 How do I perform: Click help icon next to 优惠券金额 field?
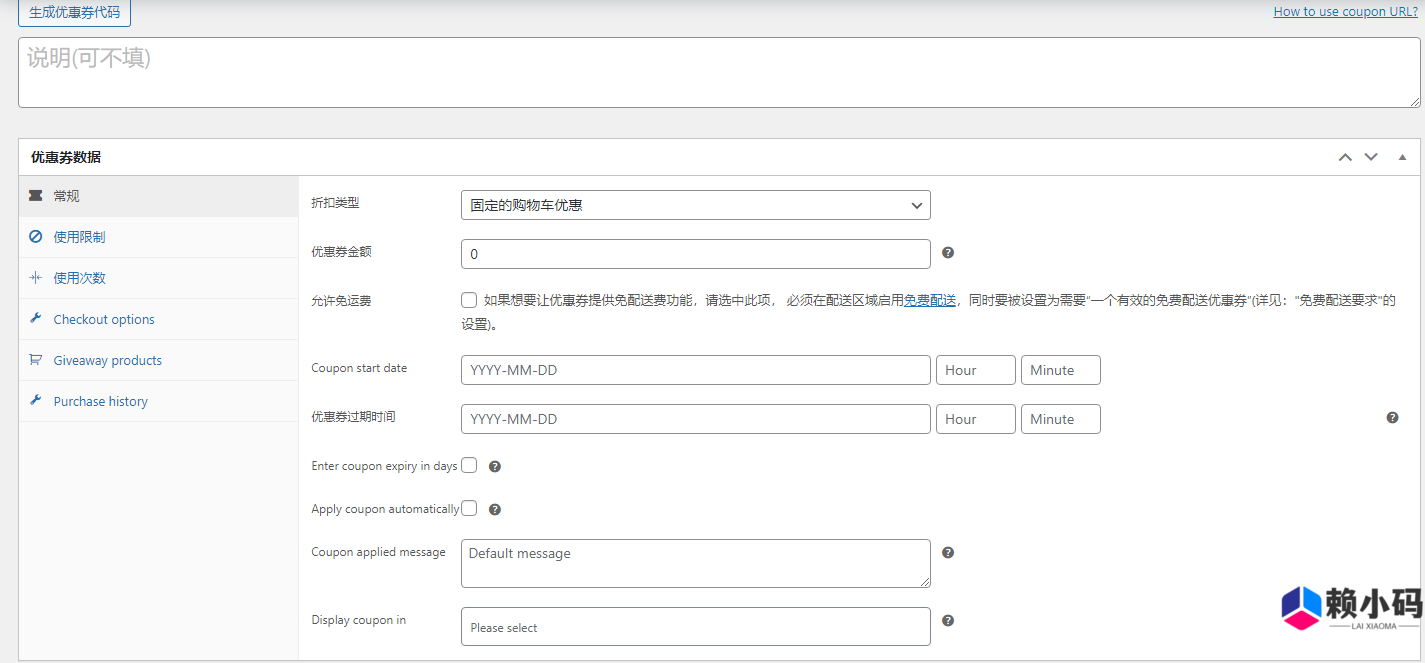(948, 253)
